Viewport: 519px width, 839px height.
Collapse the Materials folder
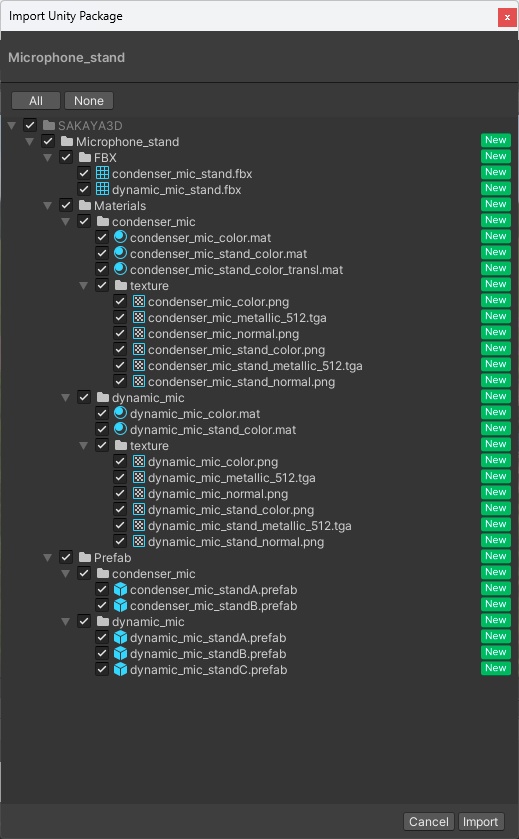pyautogui.click(x=48, y=205)
